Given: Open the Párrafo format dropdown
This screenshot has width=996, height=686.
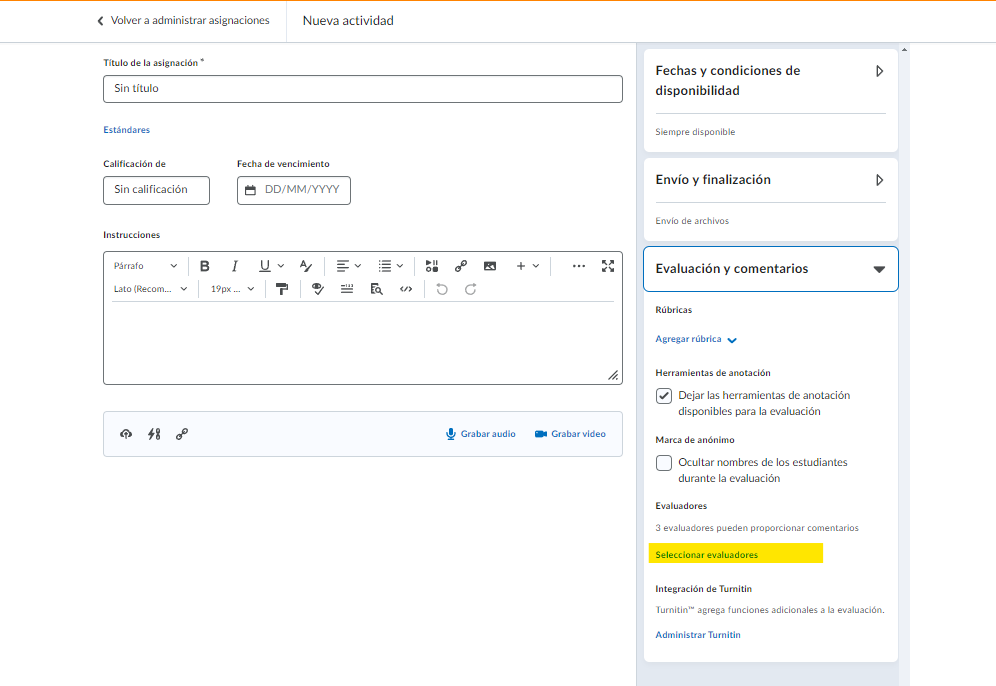Looking at the screenshot, I should click(146, 266).
